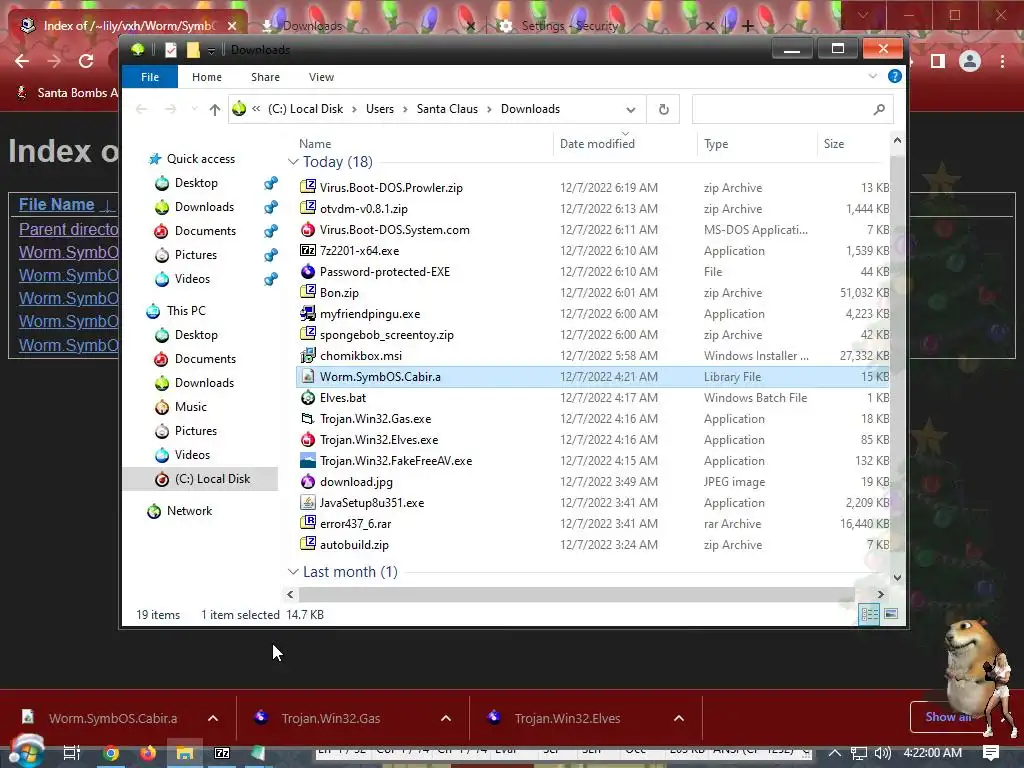Click the Explorer search box

click(x=792, y=110)
